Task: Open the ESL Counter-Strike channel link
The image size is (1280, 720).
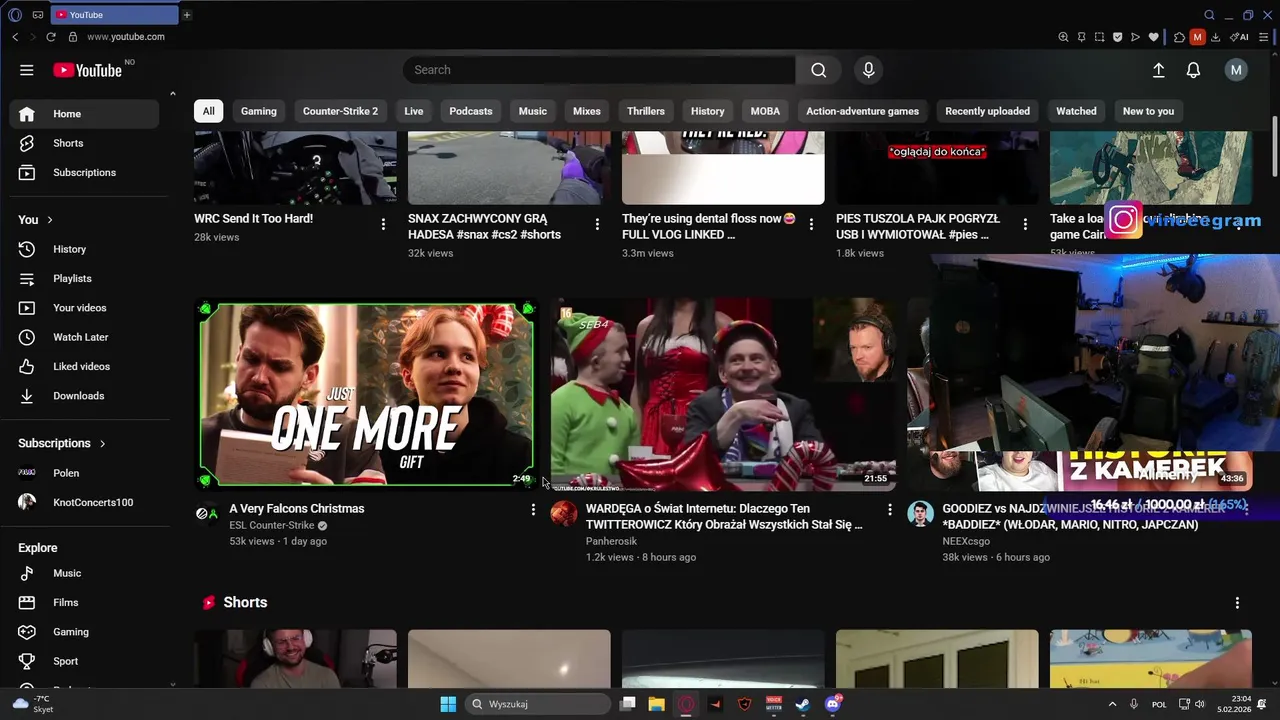Action: tap(272, 525)
